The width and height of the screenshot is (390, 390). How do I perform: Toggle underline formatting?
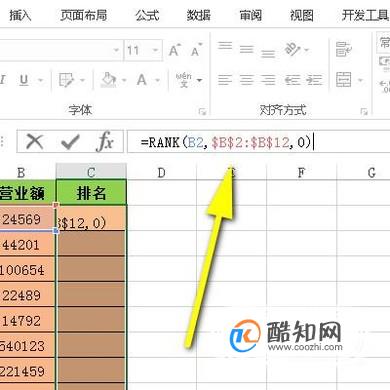point(24,80)
